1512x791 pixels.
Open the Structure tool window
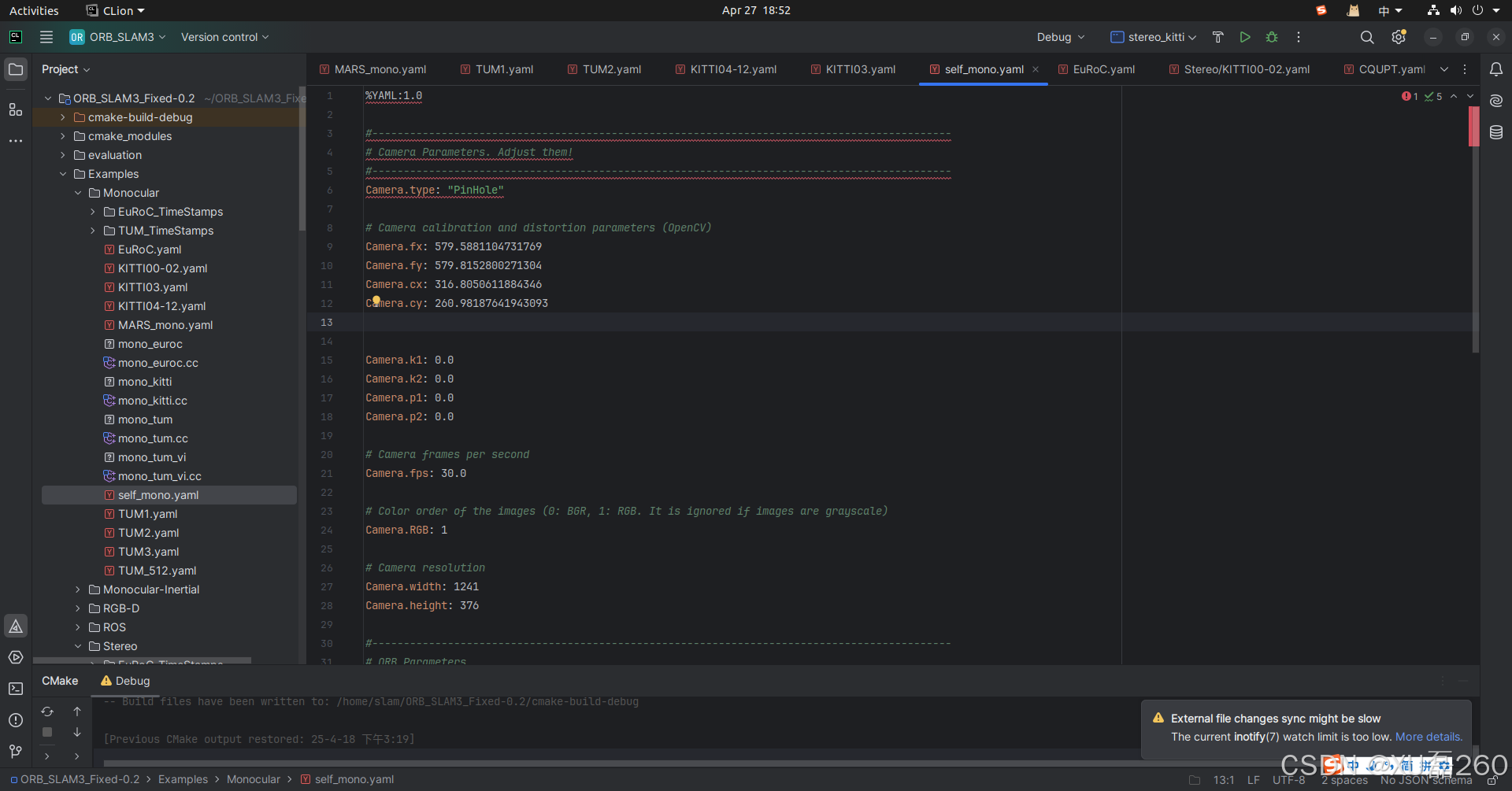tap(16, 109)
